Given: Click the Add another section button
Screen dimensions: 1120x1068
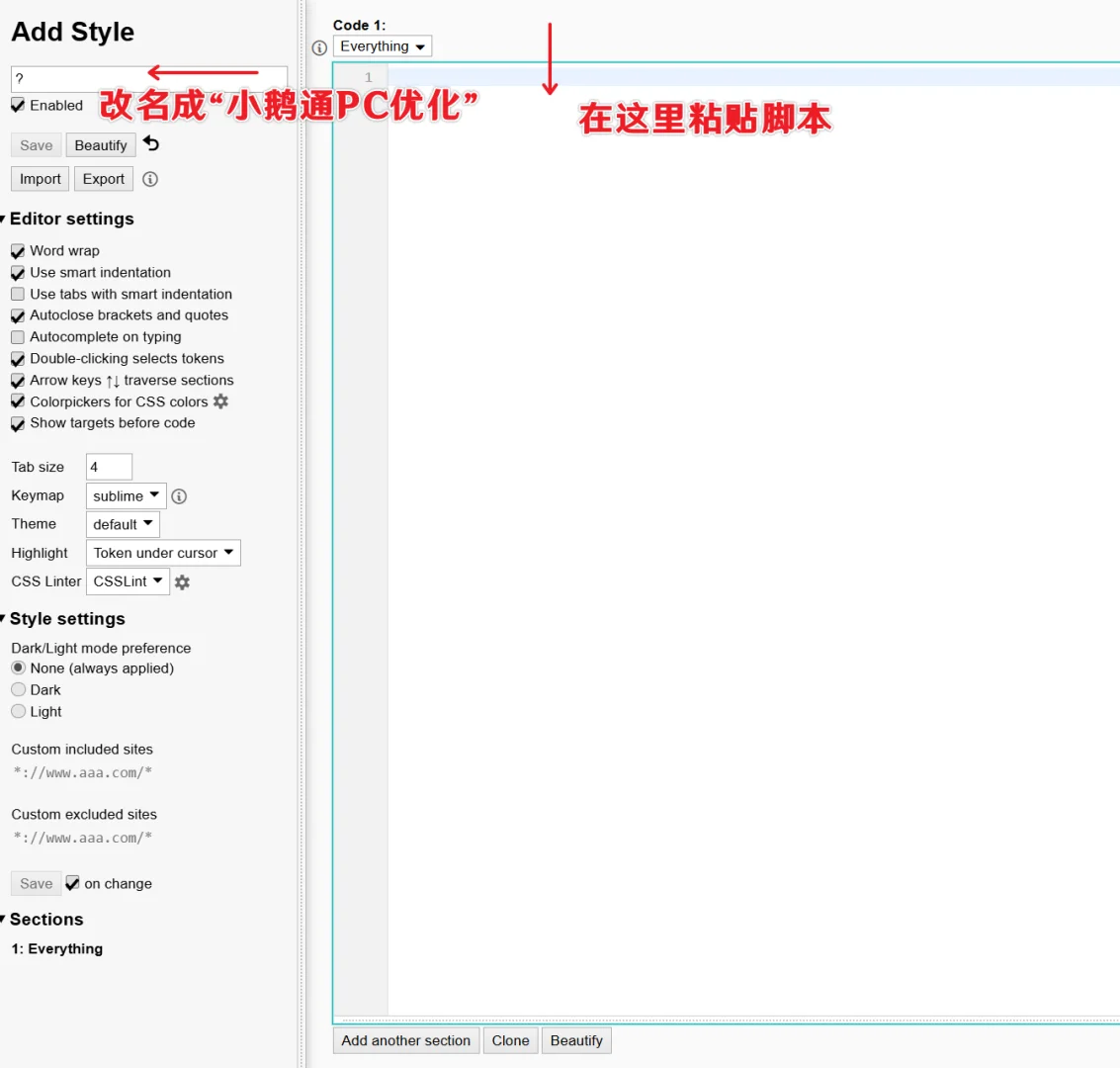Looking at the screenshot, I should [x=405, y=1040].
